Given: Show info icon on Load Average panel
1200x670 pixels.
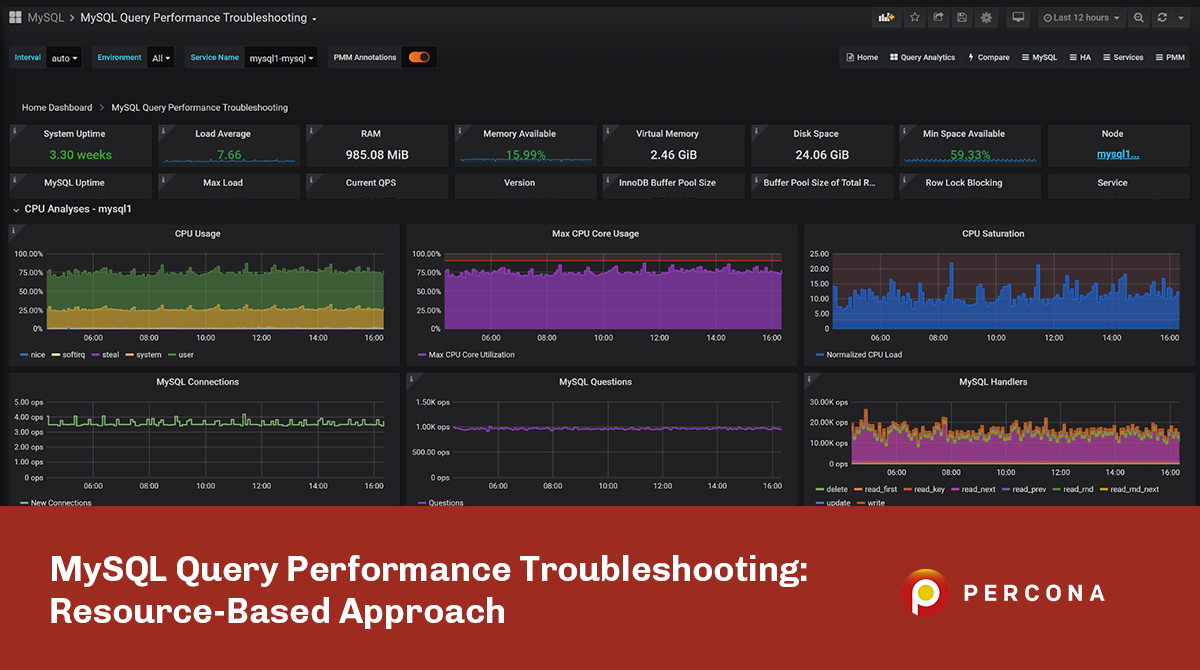Looking at the screenshot, I should tap(162, 130).
